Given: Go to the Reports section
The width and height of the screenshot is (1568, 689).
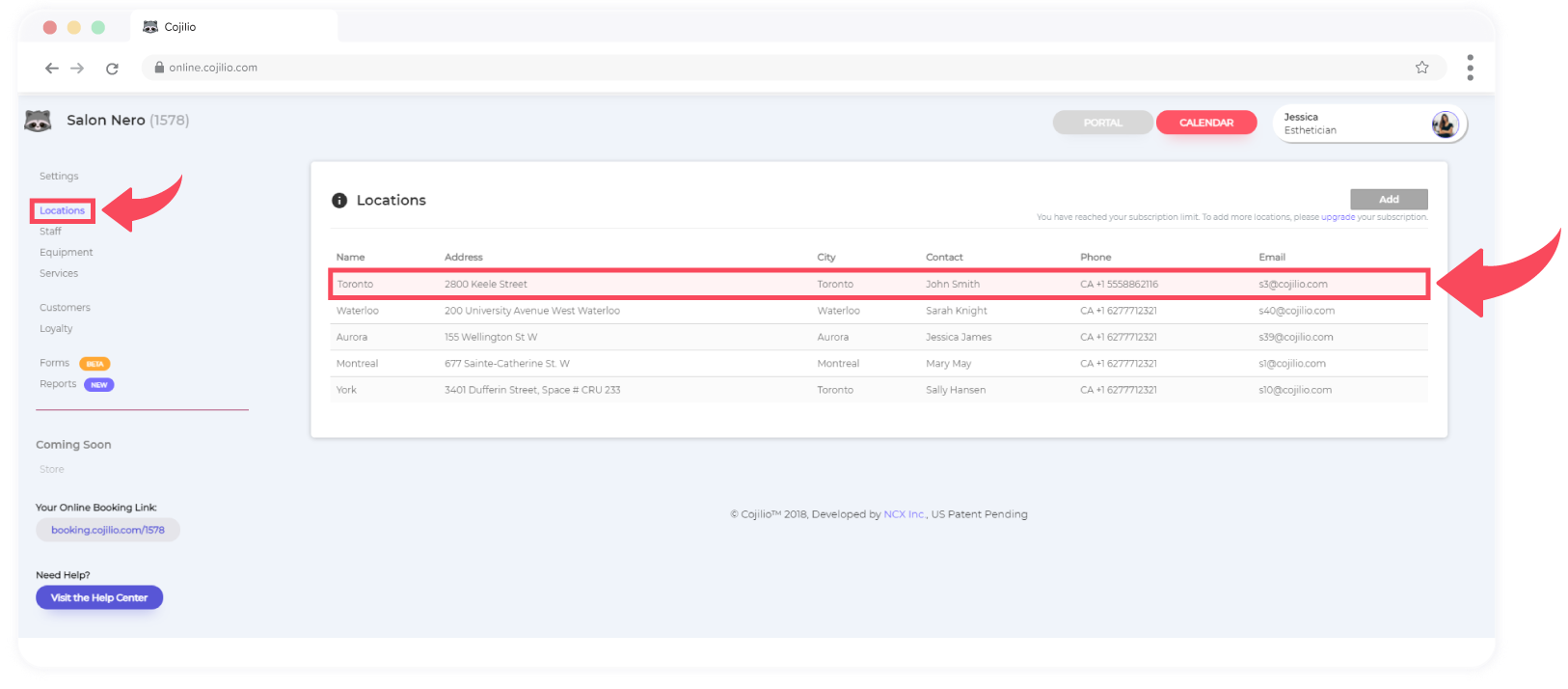Looking at the screenshot, I should pos(58,384).
